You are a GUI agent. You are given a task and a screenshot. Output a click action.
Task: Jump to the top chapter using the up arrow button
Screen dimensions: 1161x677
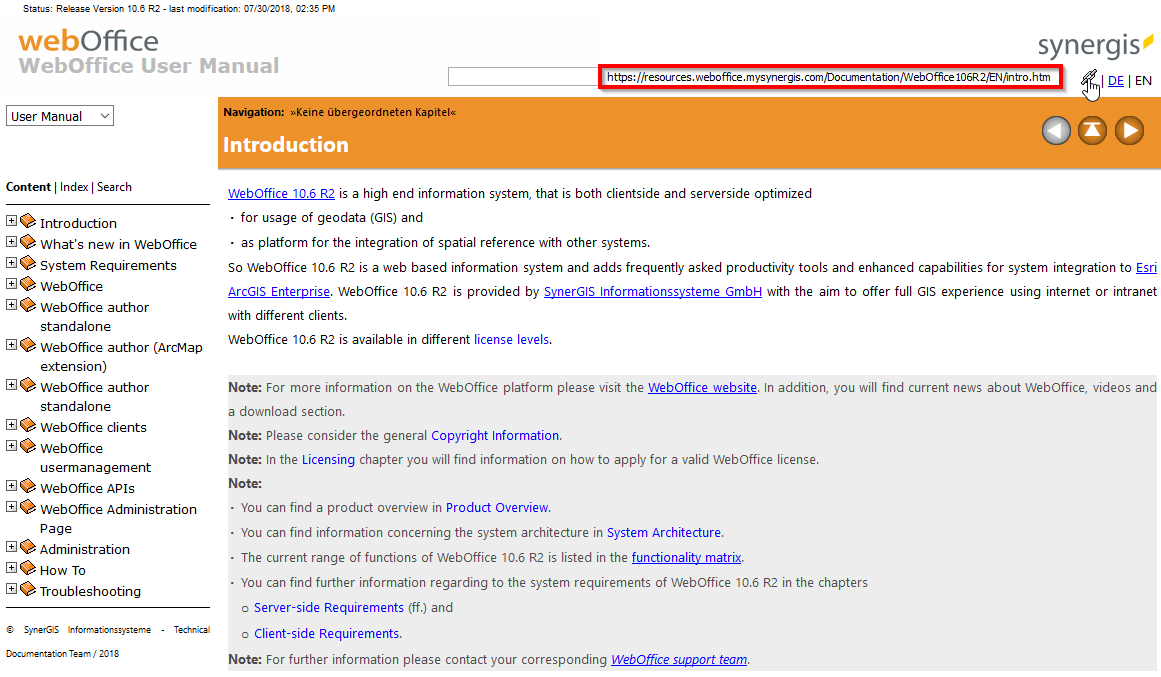(1092, 131)
